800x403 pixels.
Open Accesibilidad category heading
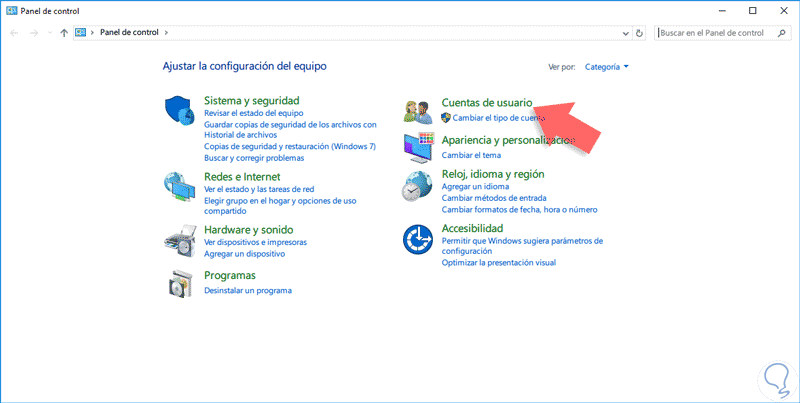tap(472, 228)
